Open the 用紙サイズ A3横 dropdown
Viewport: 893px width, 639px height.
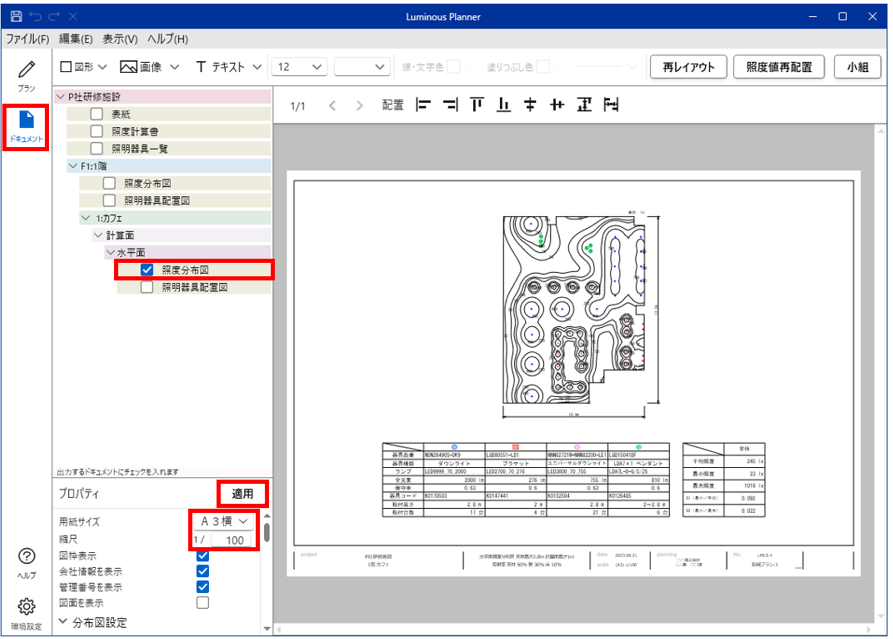coord(224,522)
